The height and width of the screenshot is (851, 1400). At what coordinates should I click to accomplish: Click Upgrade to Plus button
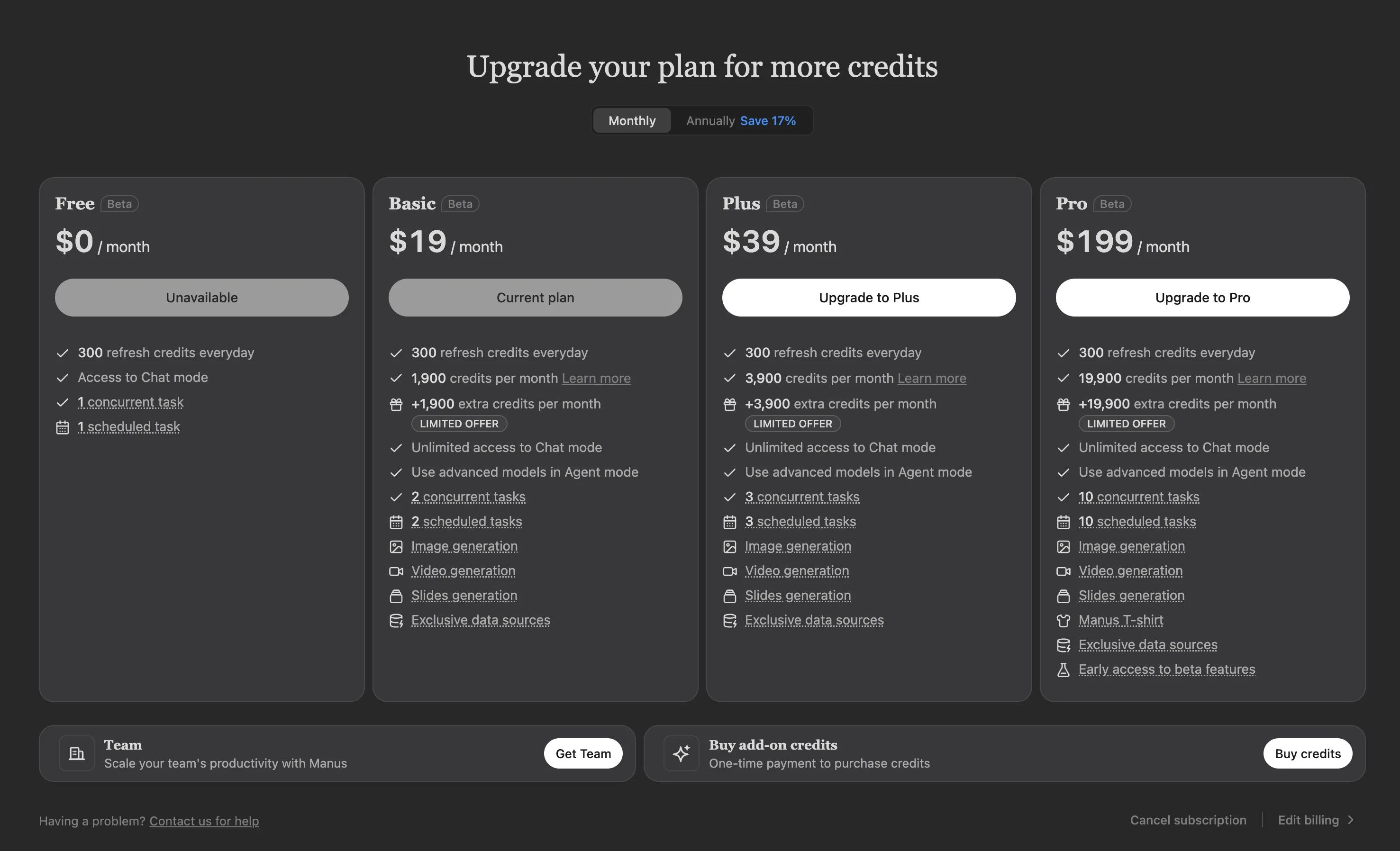[x=869, y=298]
